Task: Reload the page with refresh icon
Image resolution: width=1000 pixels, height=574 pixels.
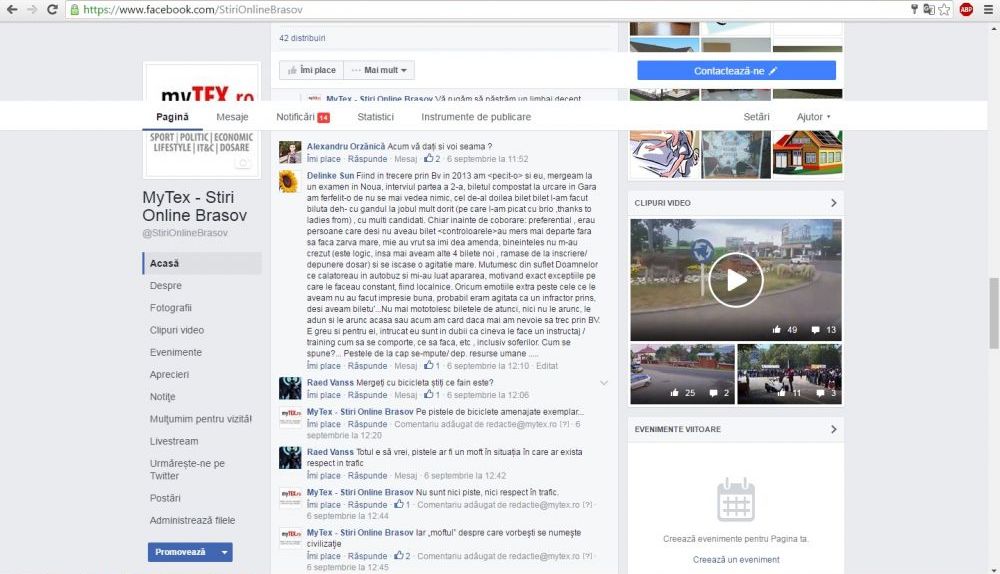Action: point(52,10)
